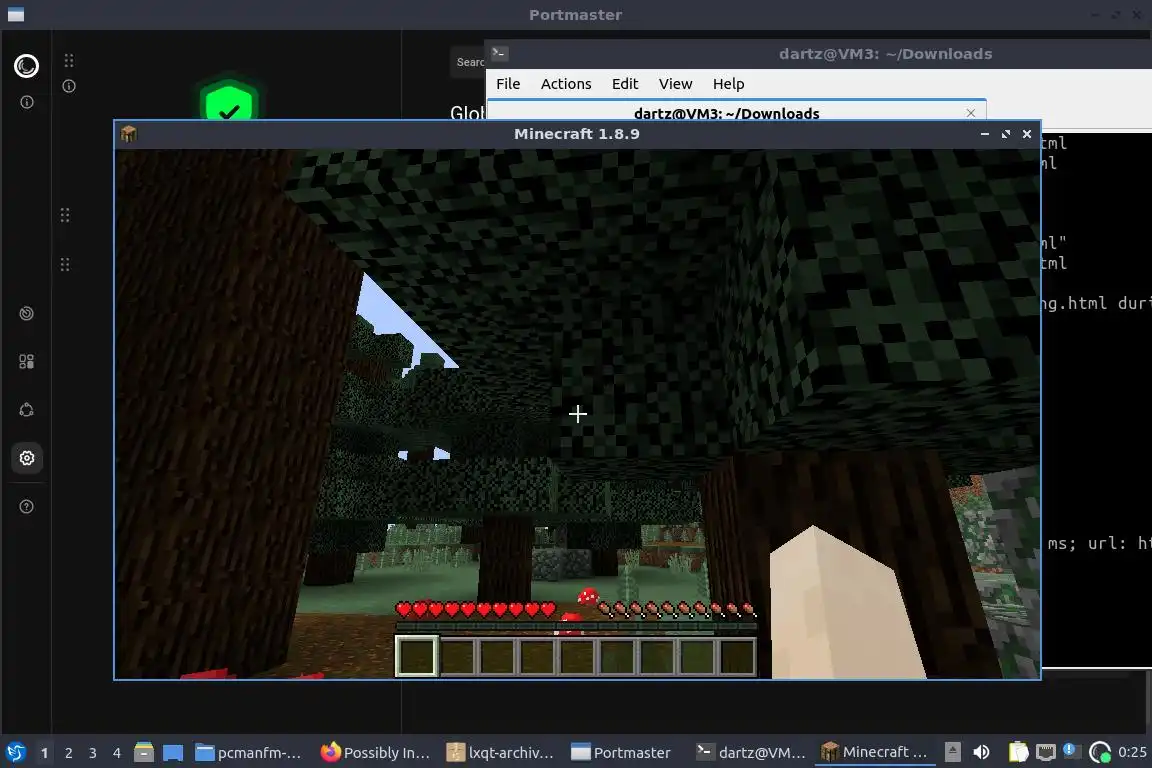Screen dimensions: 1152x768
Task: Click the info icon below the Portmaster logo
Action: tap(26, 102)
